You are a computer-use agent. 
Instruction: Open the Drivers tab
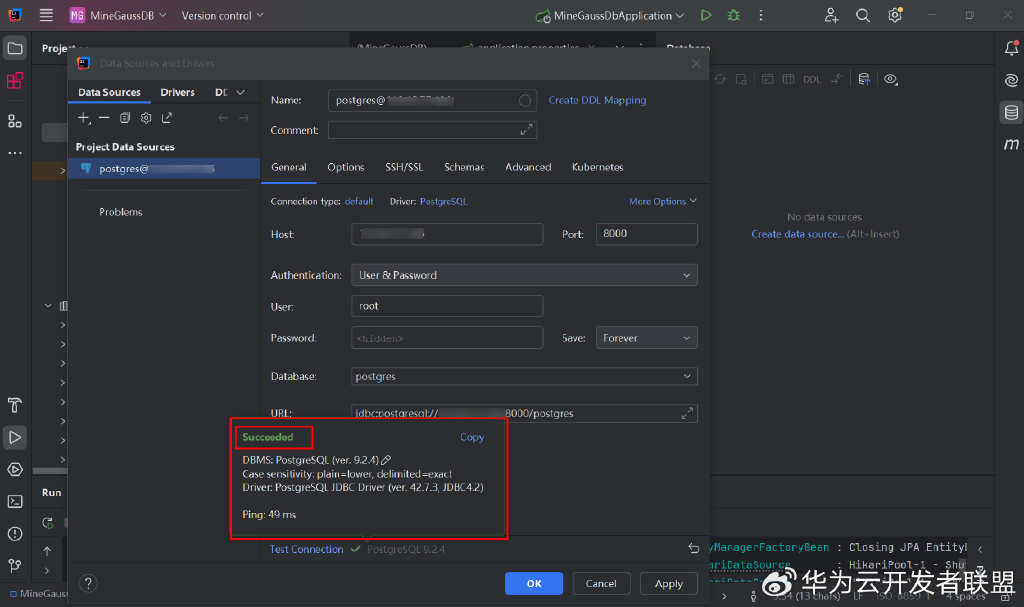point(178,92)
